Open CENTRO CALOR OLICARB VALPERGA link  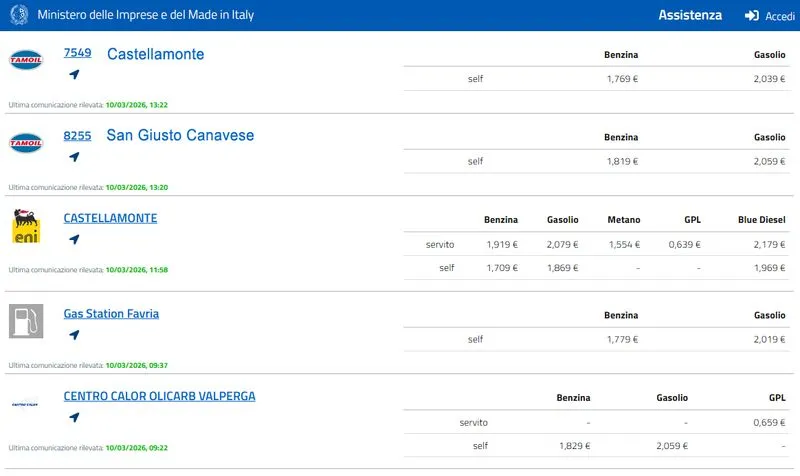pos(159,396)
